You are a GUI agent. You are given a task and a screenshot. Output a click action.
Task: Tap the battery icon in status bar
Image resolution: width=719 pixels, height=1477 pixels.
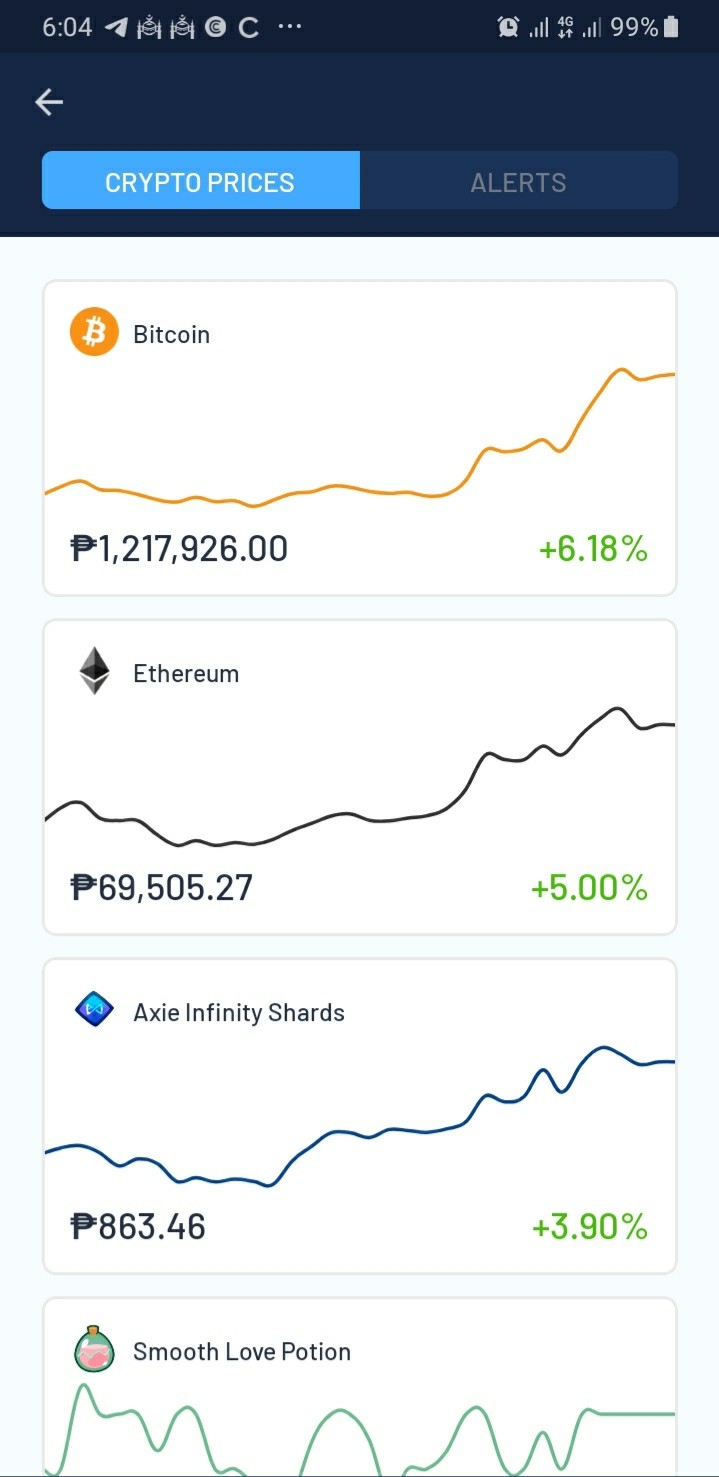tap(671, 27)
